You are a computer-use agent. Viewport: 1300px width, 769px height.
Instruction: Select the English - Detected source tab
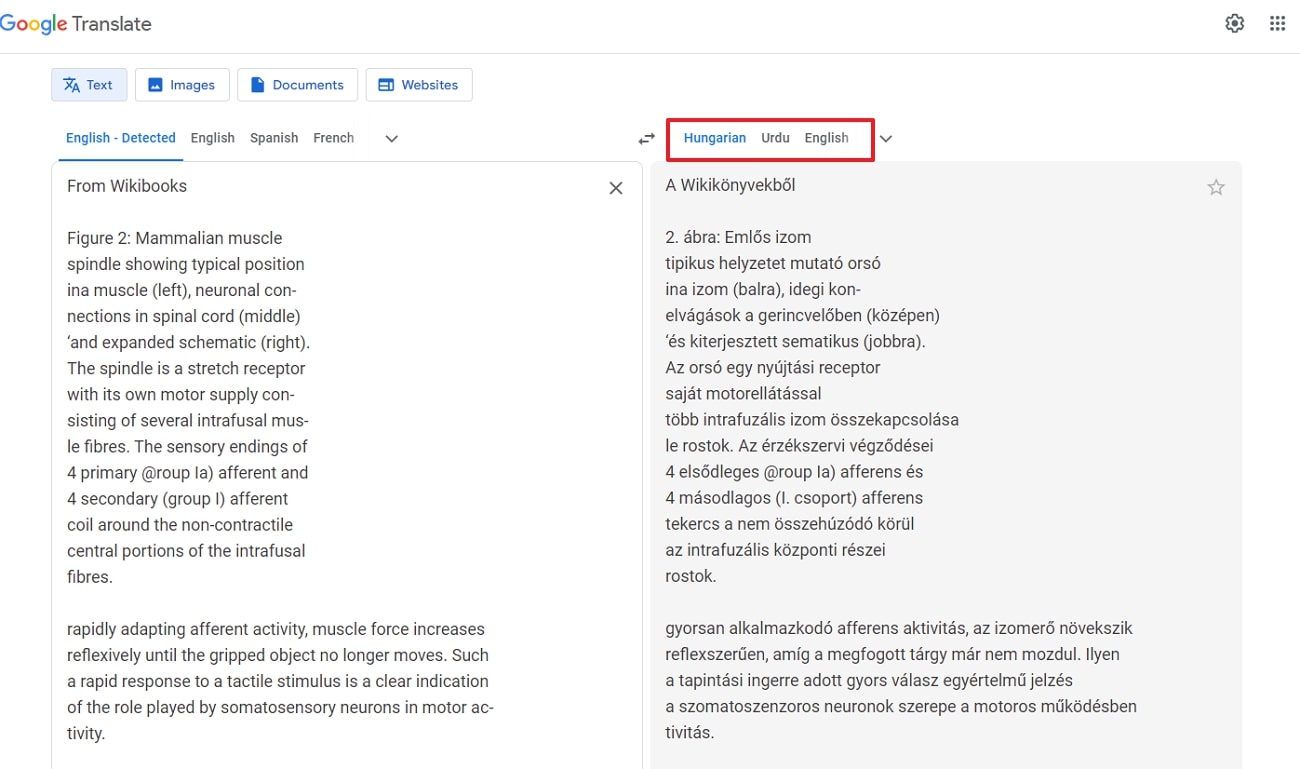pos(121,138)
